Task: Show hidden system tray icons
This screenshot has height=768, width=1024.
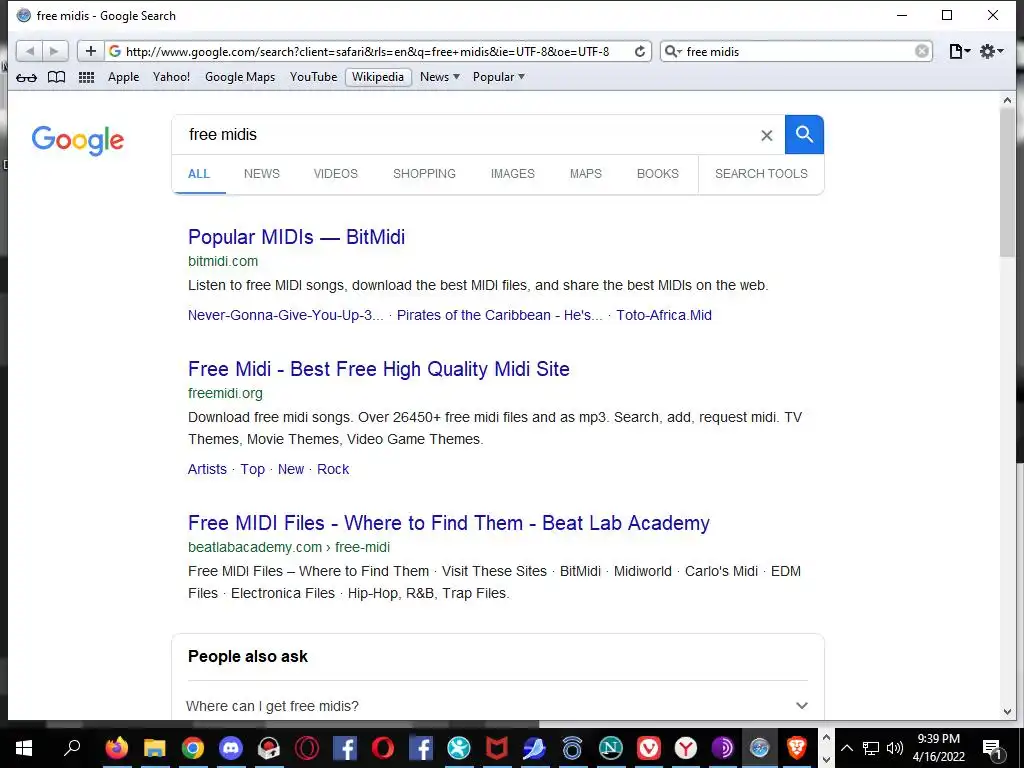Action: click(846, 748)
